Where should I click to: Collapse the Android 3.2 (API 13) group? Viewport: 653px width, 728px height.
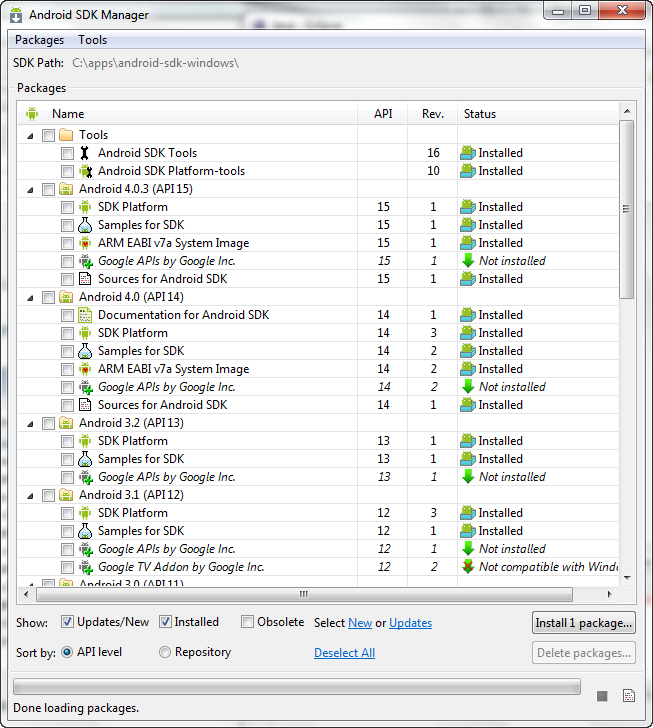click(x=31, y=424)
